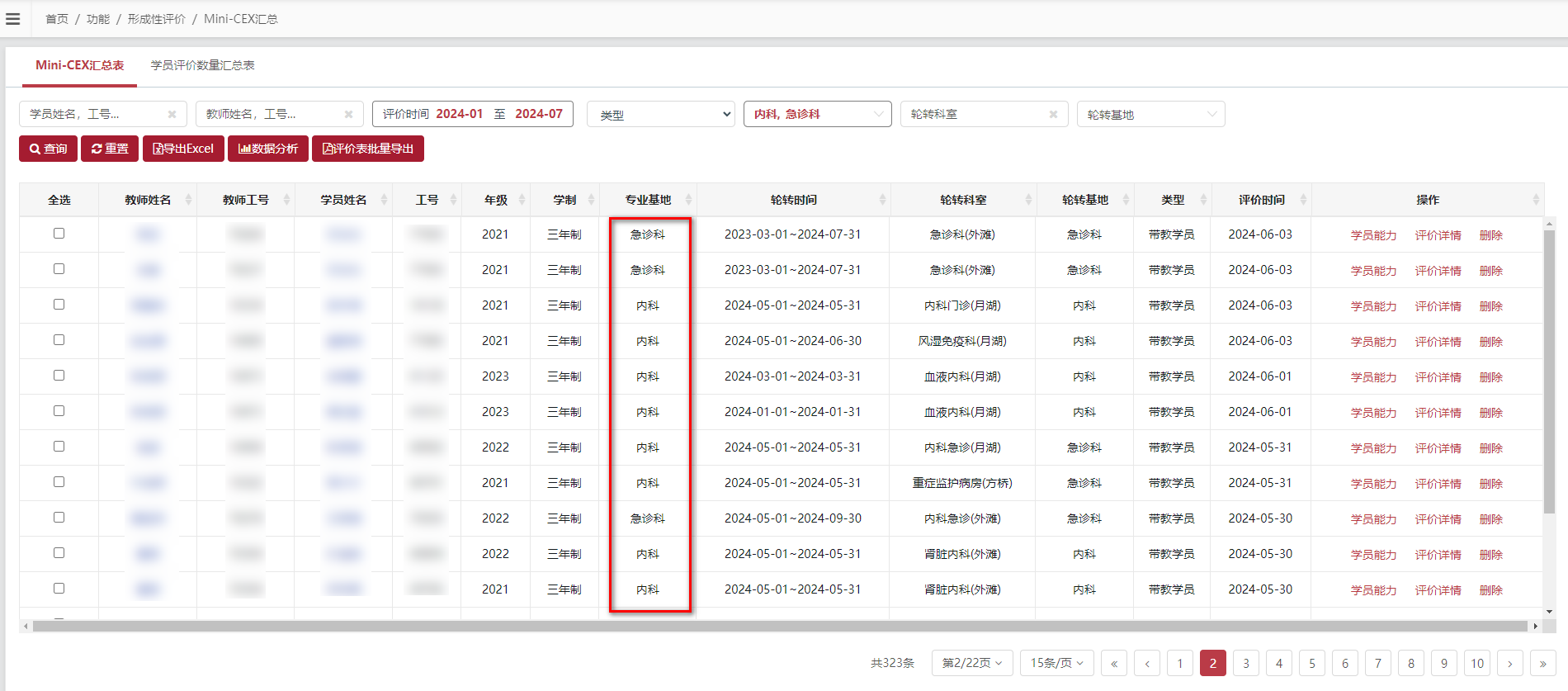Check the 风湿免疫科(月湖) row checkbox
Screen dimensions: 1568x691
coord(59,340)
